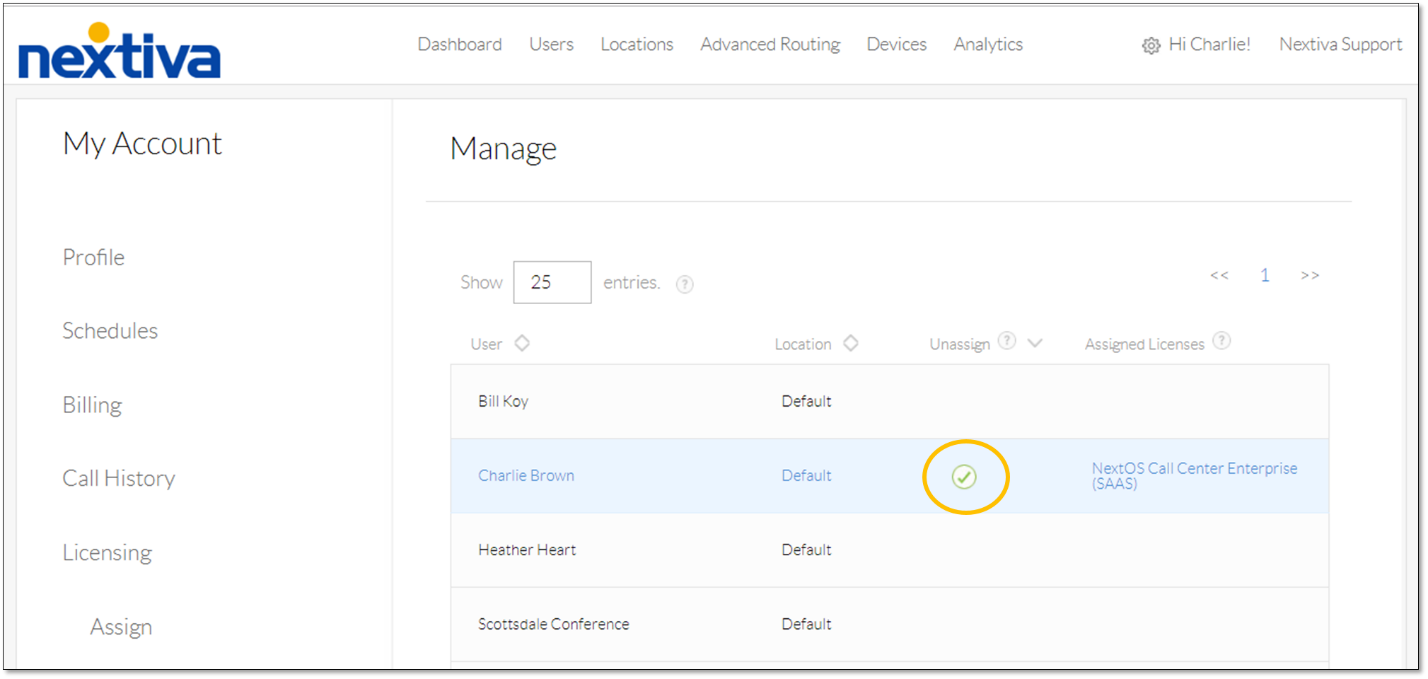The image size is (1428, 679).
Task: Click Hi Charlie! account link
Action: (1210, 44)
